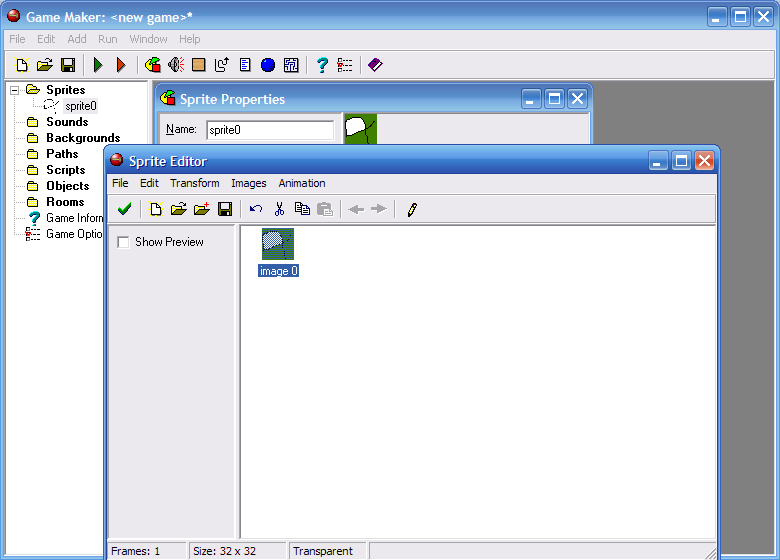780x560 pixels.
Task: Cut selected image with scissors
Action: (x=279, y=209)
